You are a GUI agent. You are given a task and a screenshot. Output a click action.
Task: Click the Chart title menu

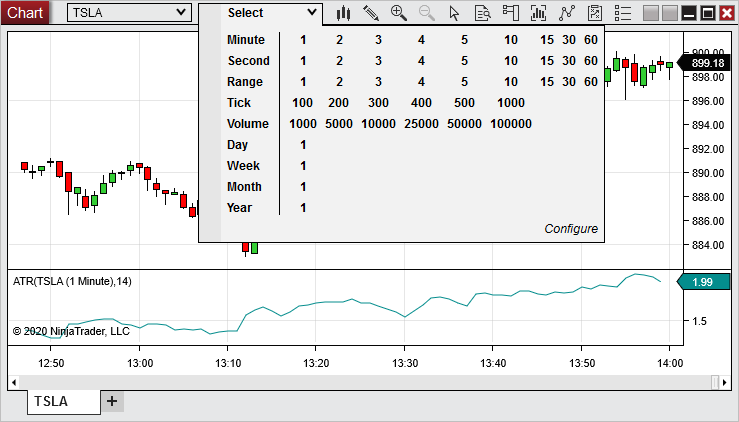(x=25, y=13)
